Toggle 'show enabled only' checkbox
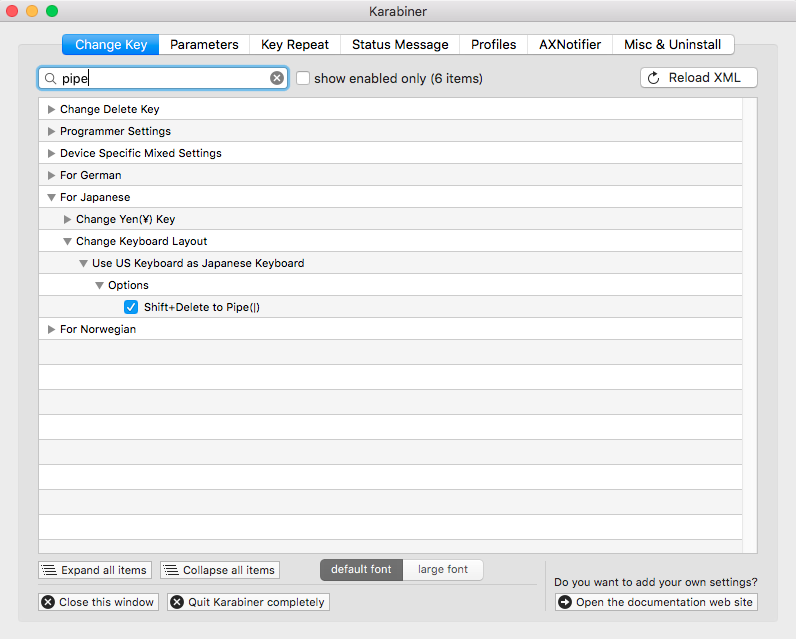Viewport: 796px width, 639px height. [x=303, y=78]
